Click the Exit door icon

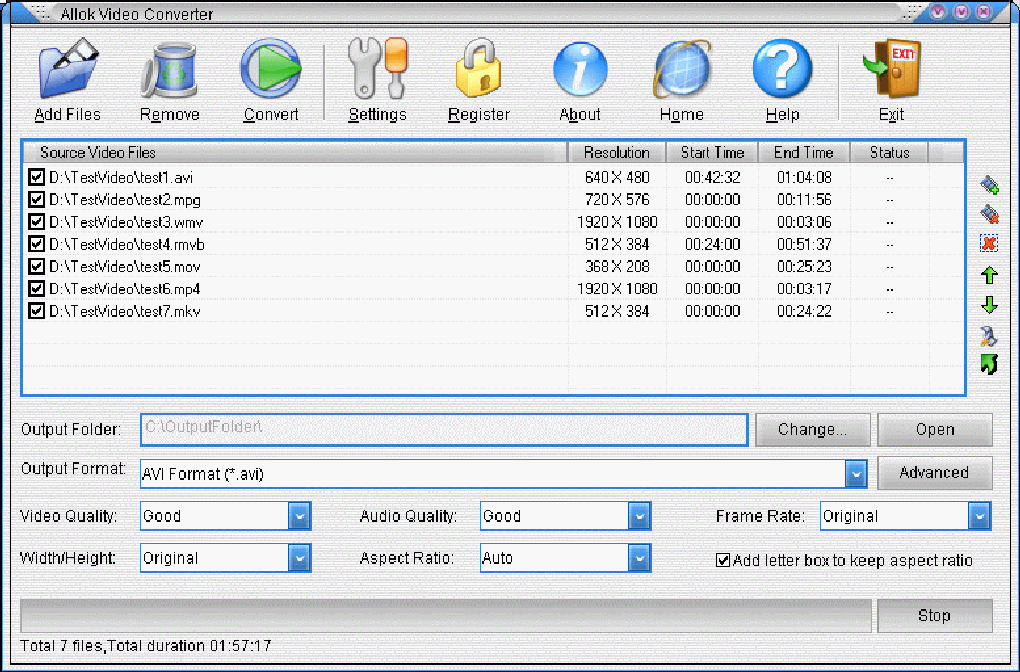click(x=891, y=68)
